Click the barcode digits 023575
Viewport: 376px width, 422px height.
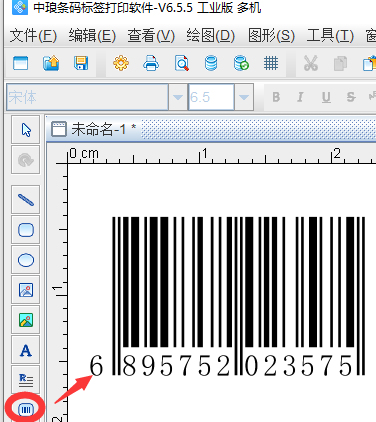(x=299, y=366)
